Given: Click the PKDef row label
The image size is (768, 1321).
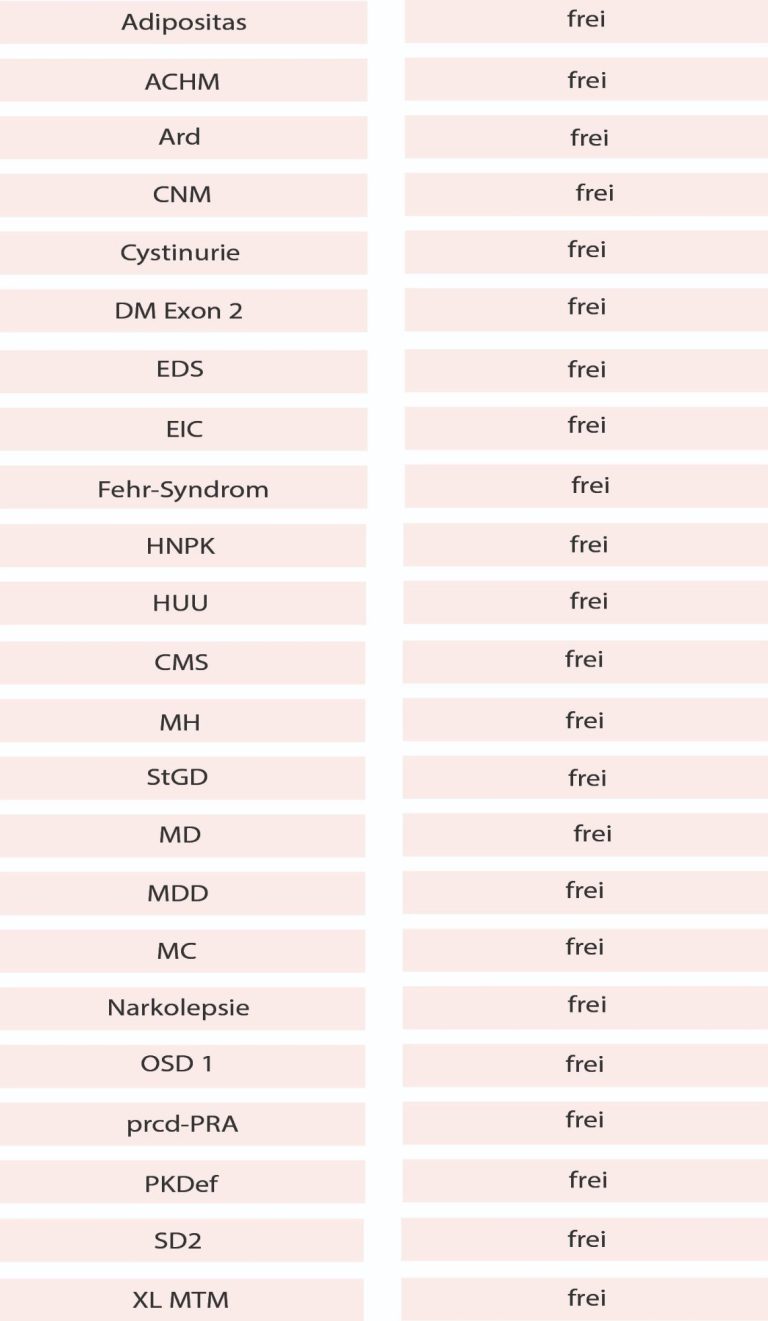Looking at the screenshot, I should 182,1183.
